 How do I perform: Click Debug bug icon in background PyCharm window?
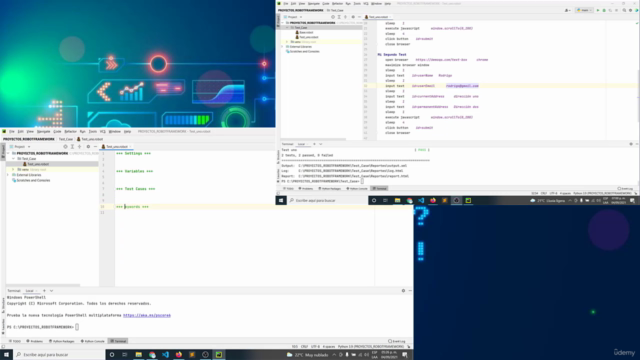point(604,10)
